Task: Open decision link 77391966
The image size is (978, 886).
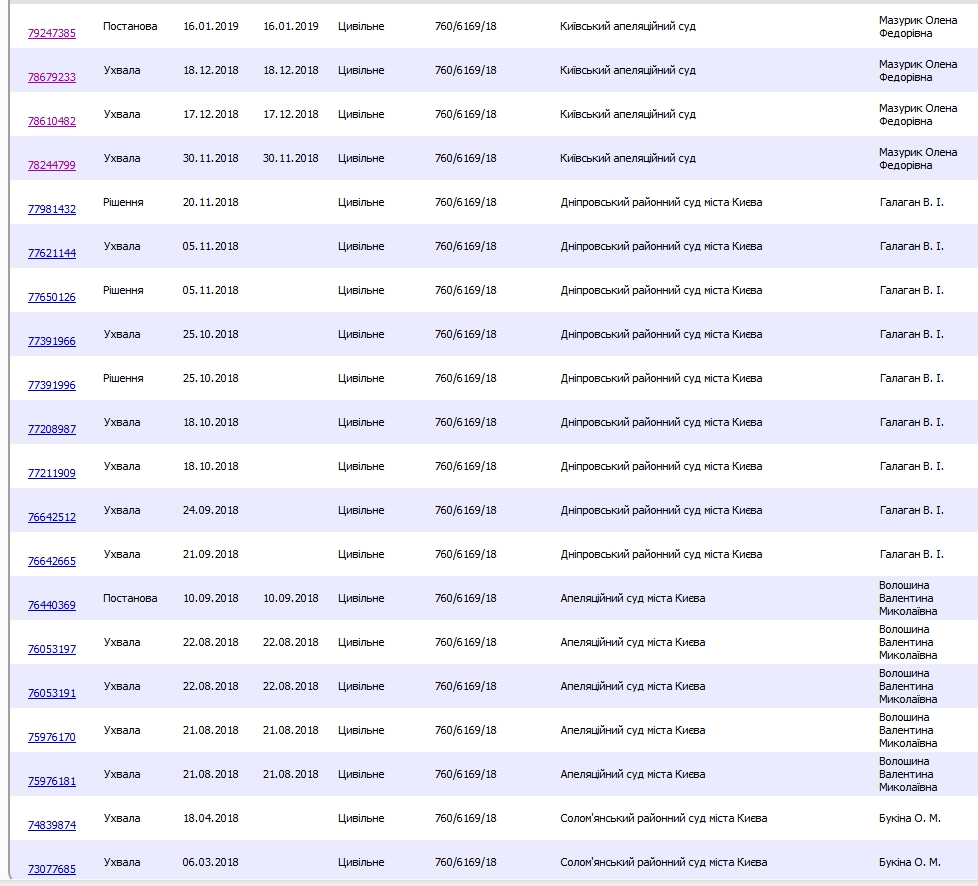Action: pos(52,341)
